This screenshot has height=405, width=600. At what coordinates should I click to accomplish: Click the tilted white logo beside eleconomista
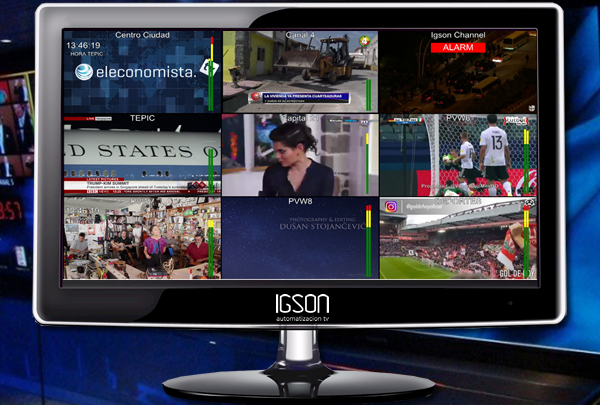tap(210, 67)
